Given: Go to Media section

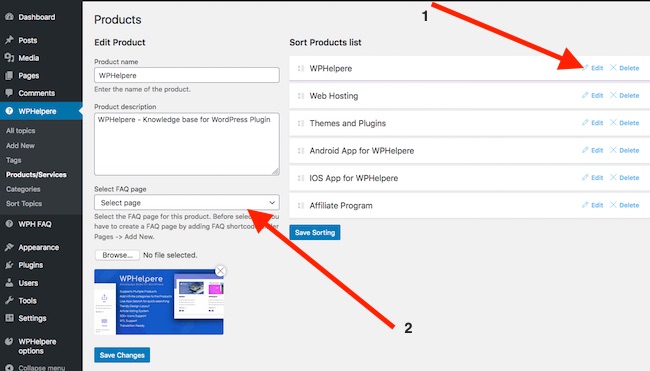Looking at the screenshot, I should [29, 58].
